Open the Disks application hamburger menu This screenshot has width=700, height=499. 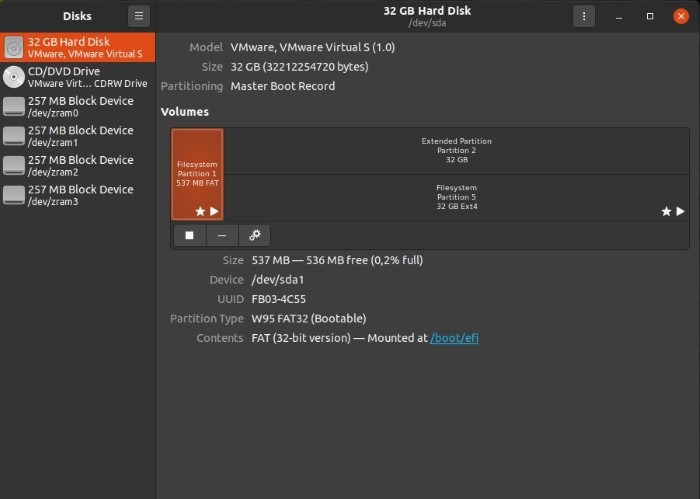coord(139,16)
